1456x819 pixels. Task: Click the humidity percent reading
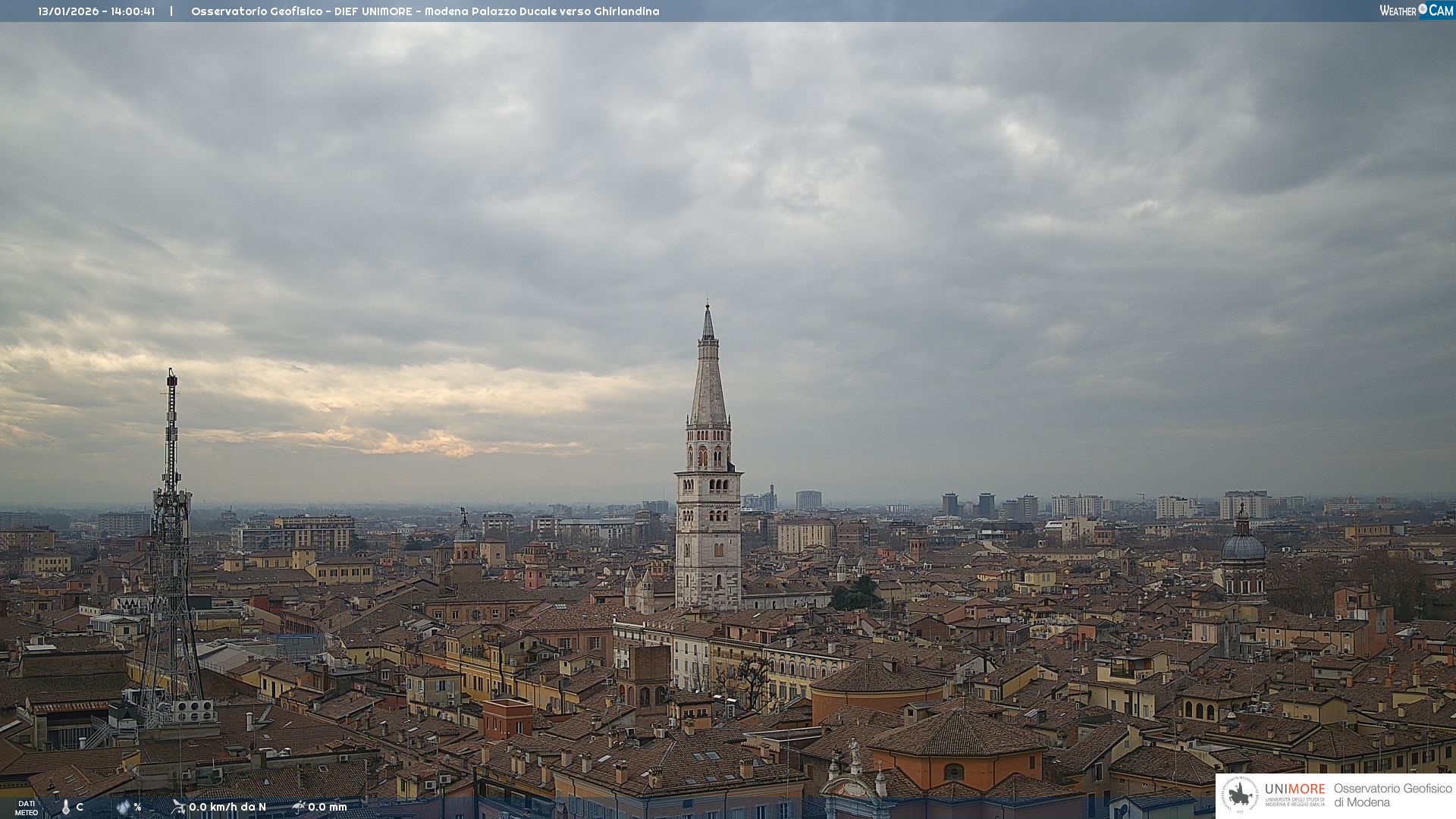[137, 807]
